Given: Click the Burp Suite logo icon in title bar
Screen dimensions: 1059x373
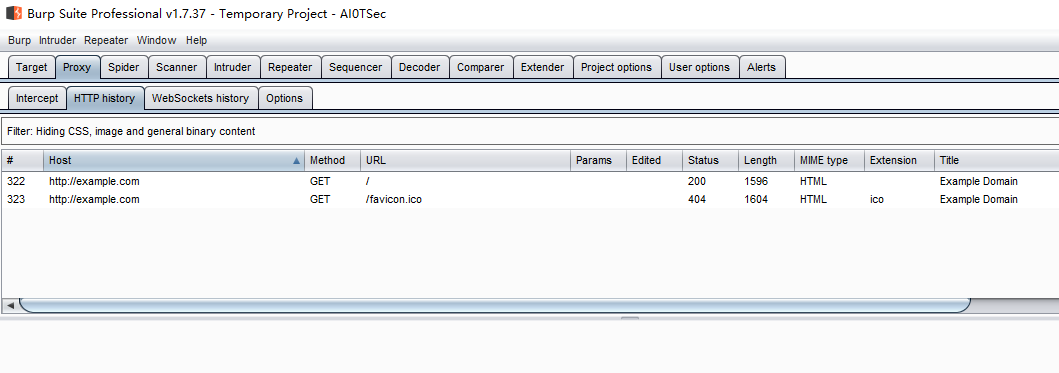Looking at the screenshot, I should 14,13.
